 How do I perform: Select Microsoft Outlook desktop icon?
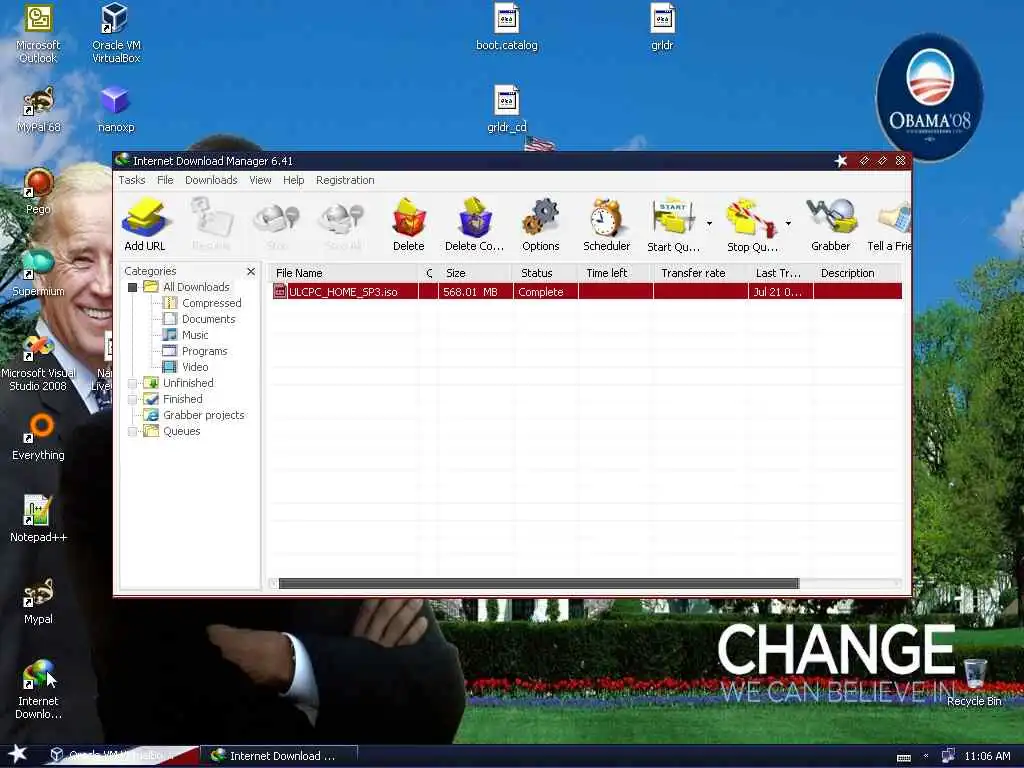pyautogui.click(x=38, y=33)
